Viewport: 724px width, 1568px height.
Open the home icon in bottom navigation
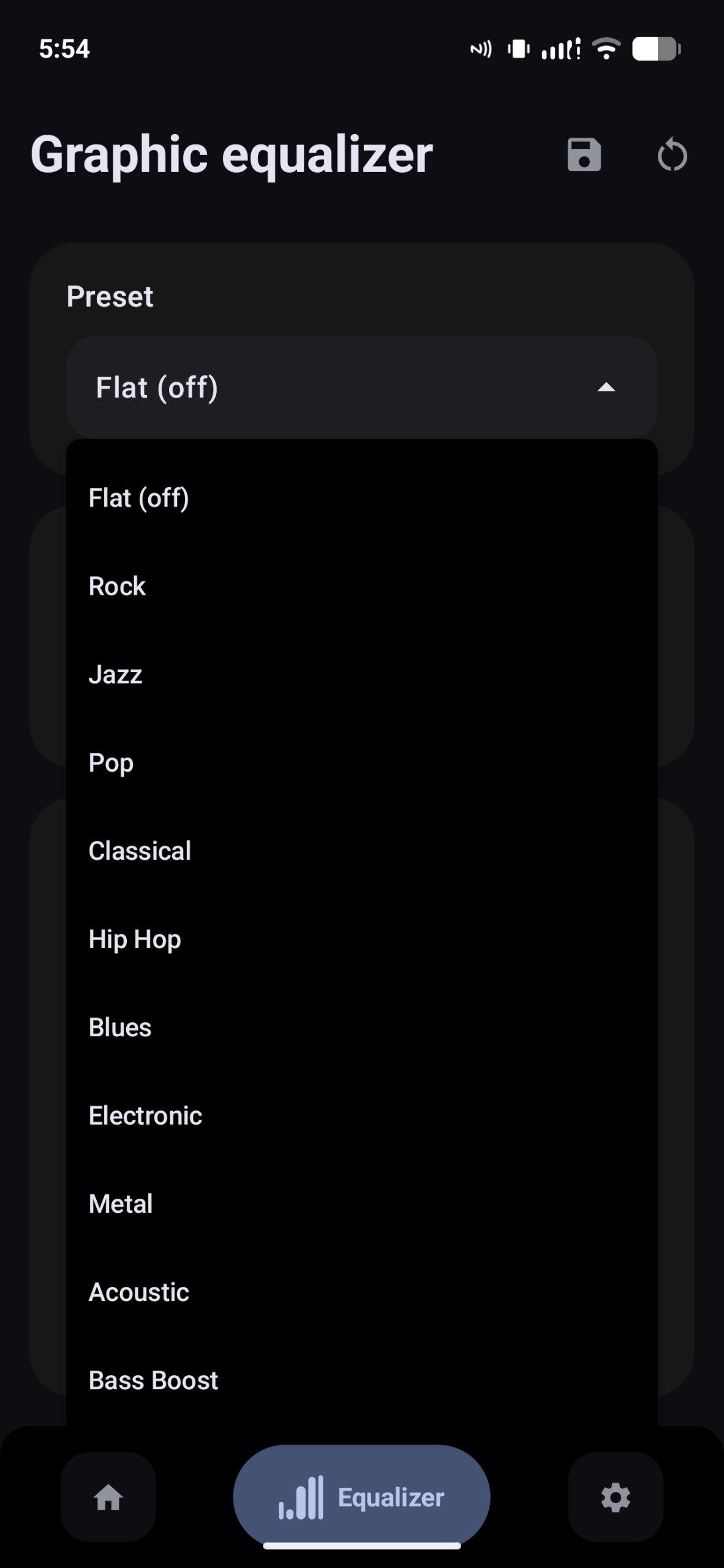[108, 1498]
